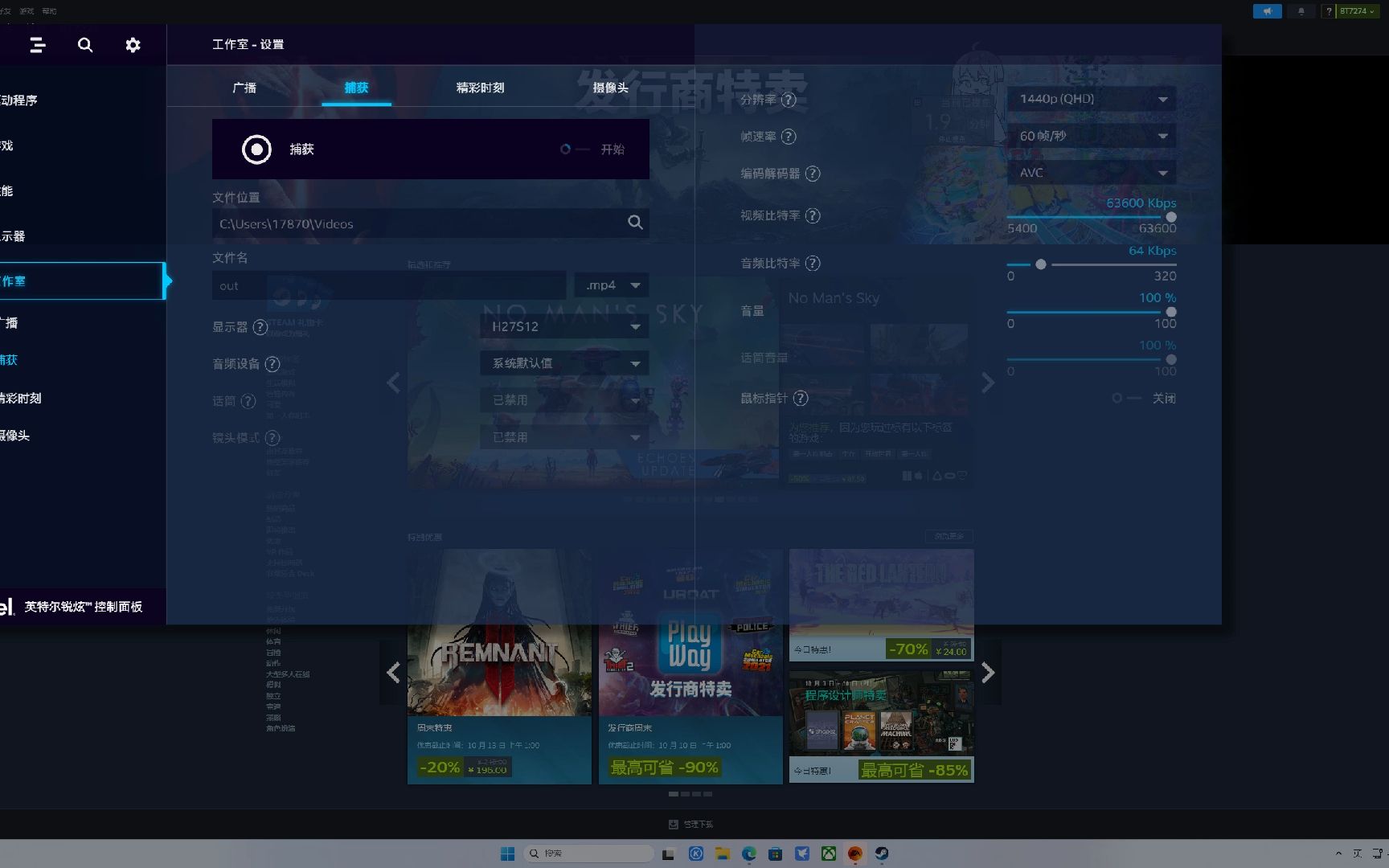Click the Windows taskbar search box
The width and height of the screenshot is (1389, 868).
(588, 854)
